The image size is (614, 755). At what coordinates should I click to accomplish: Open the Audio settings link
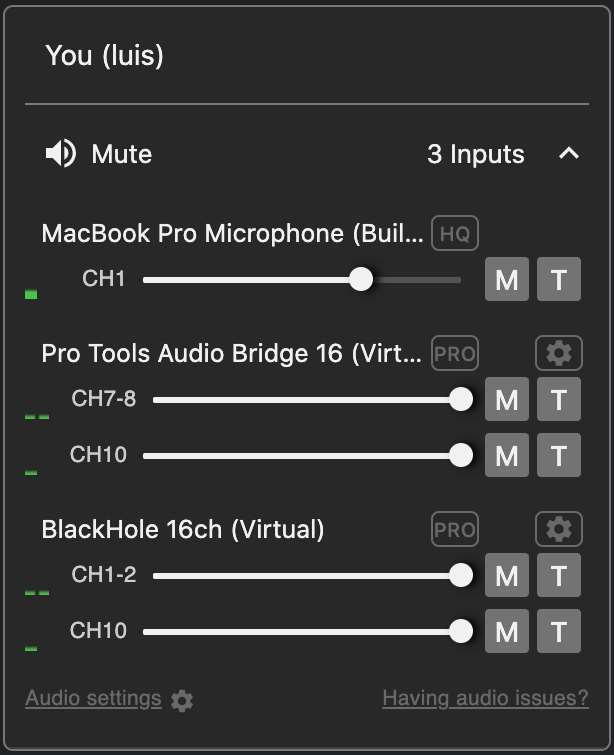coord(93,698)
